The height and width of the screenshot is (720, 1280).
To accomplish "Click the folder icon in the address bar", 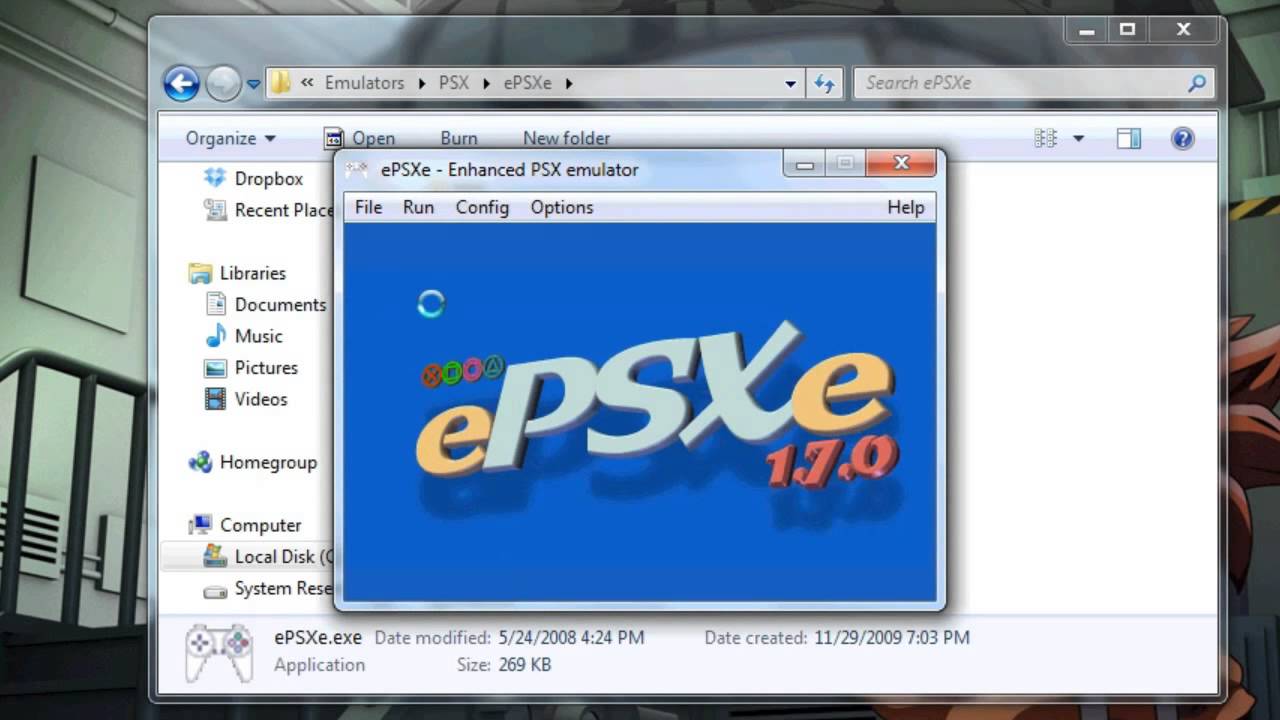I will point(282,83).
